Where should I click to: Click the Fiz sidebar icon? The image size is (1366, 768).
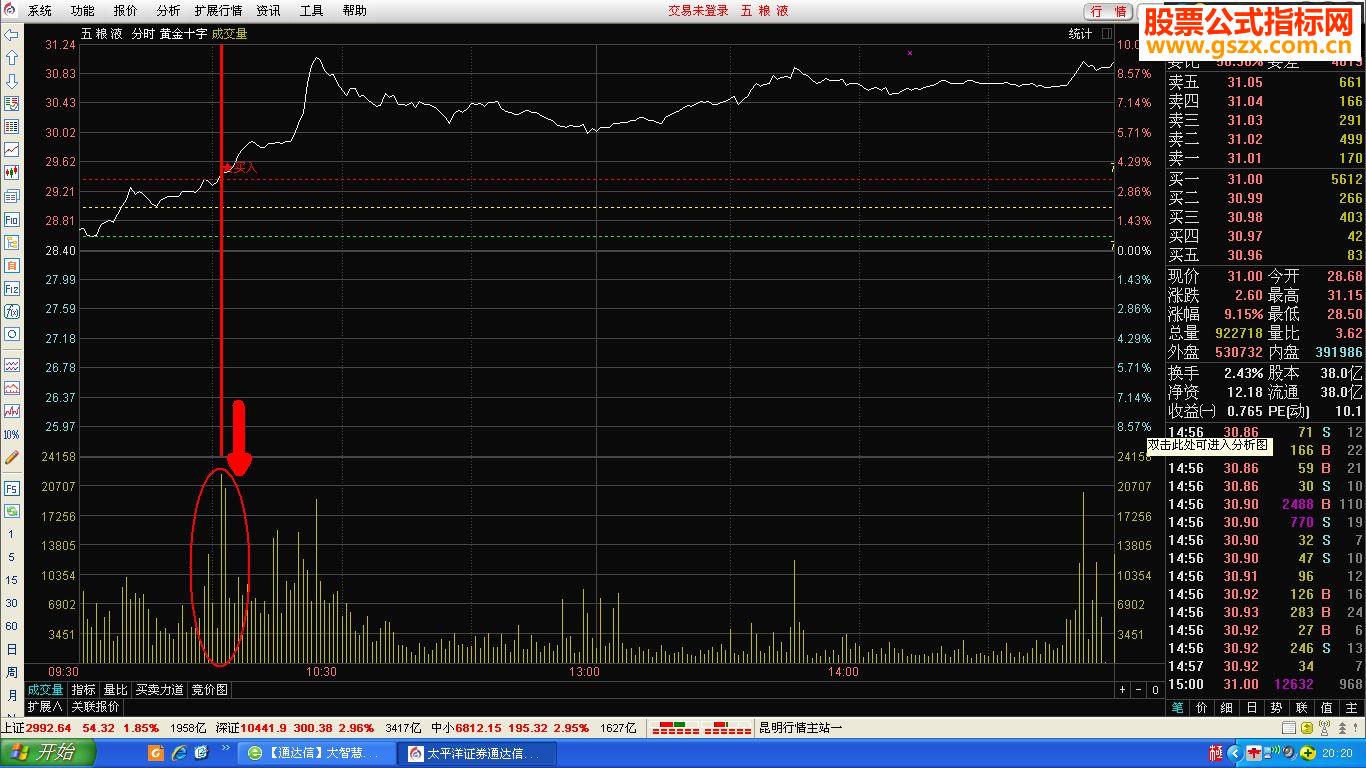click(x=12, y=288)
